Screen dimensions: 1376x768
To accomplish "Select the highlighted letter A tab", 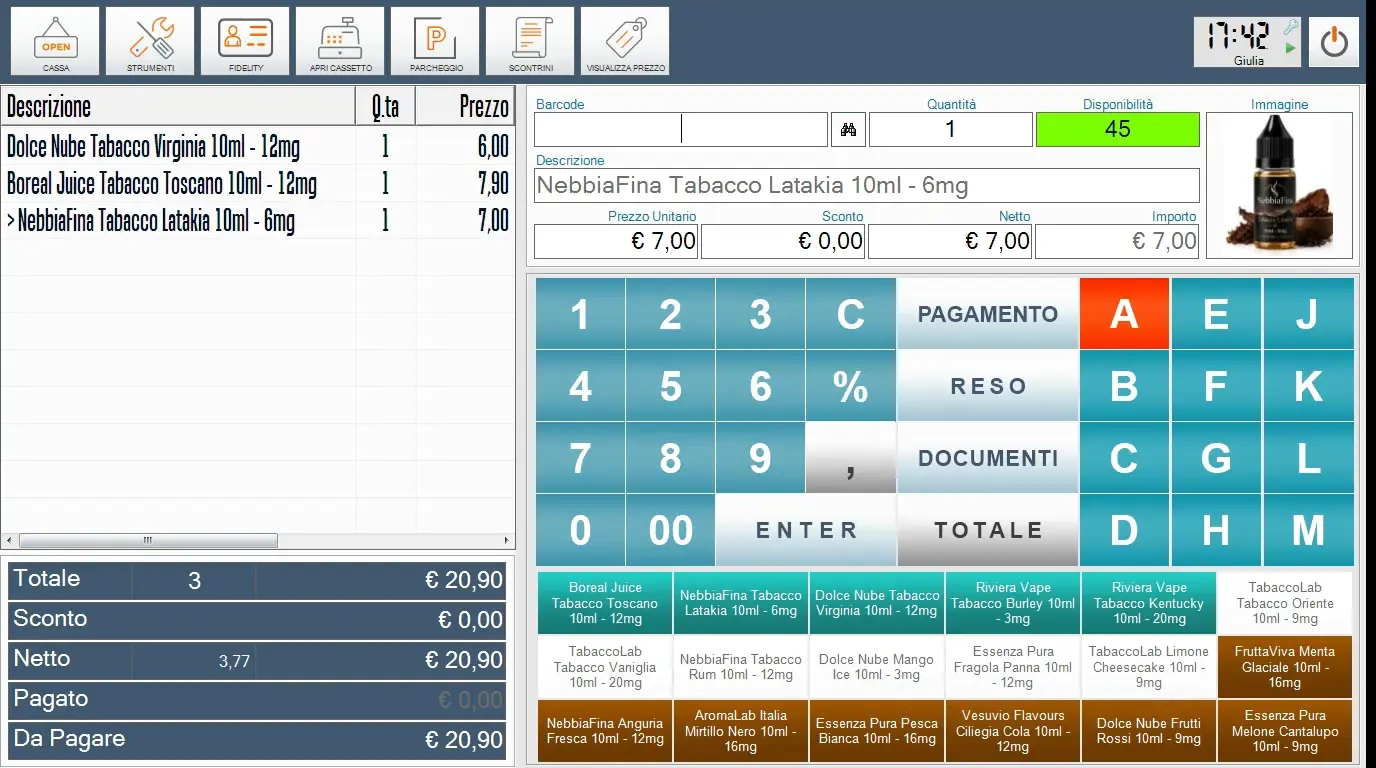I will click(x=1125, y=314).
